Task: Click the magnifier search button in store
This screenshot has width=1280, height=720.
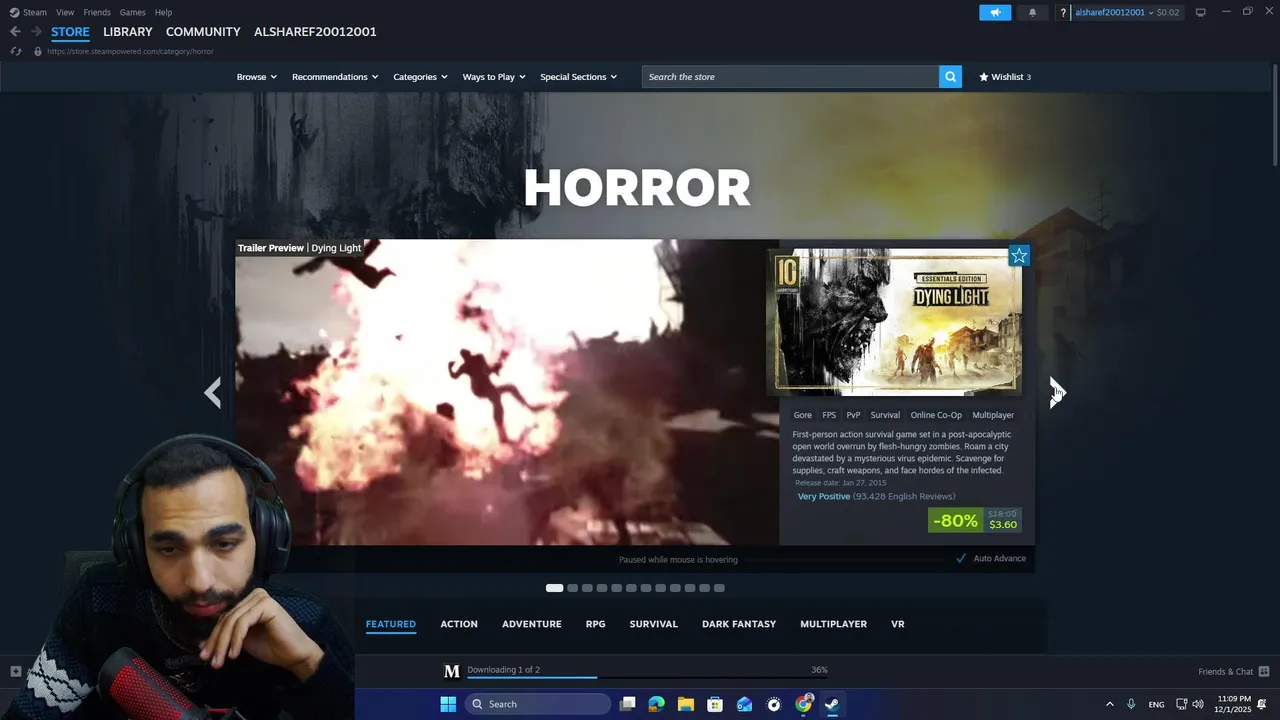Action: (950, 77)
